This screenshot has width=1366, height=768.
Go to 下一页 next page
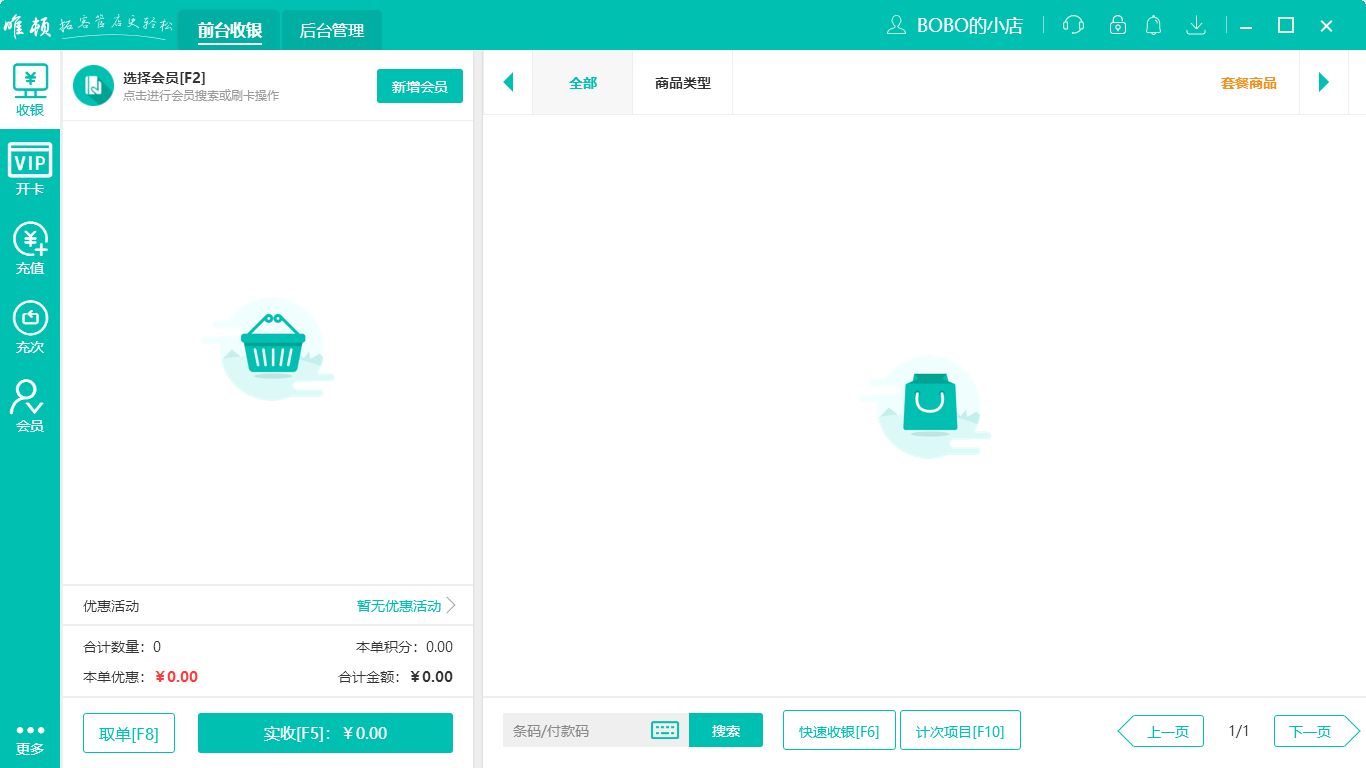pyautogui.click(x=1317, y=731)
